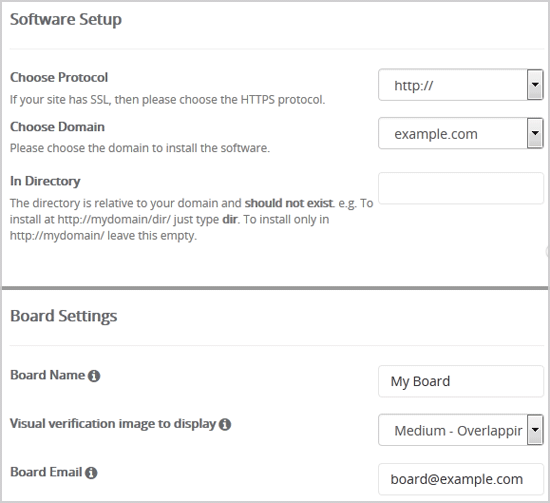Click the Board Name label text
The height and width of the screenshot is (503, 550).
point(47,375)
